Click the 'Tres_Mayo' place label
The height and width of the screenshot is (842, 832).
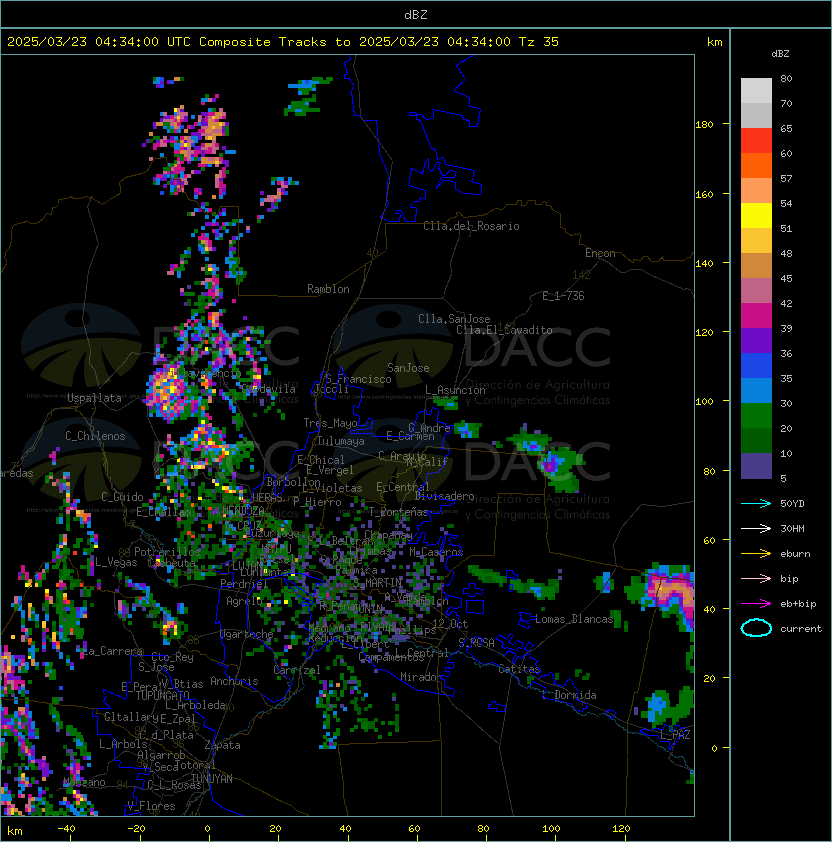tap(330, 423)
